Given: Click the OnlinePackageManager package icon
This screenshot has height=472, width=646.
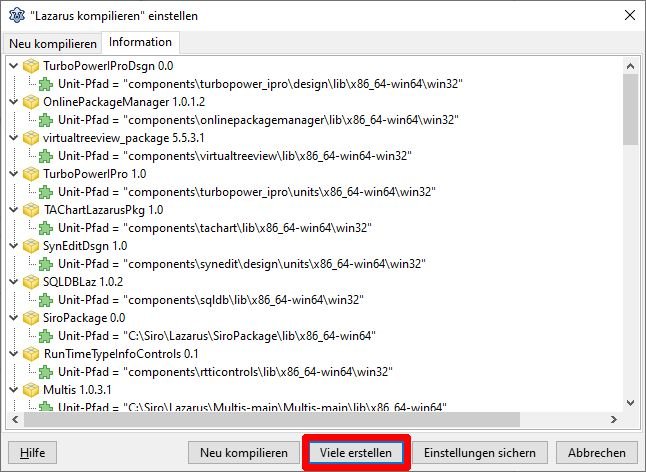Looking at the screenshot, I should pos(31,102).
